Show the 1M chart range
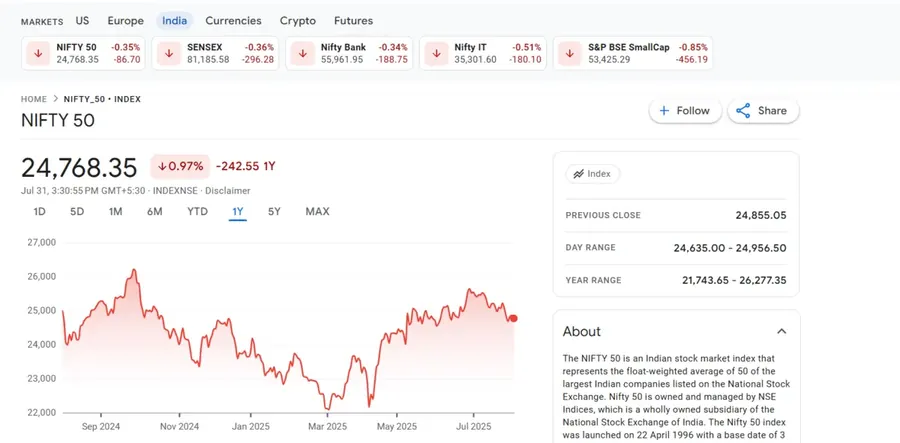The width and height of the screenshot is (900, 443). coord(115,212)
